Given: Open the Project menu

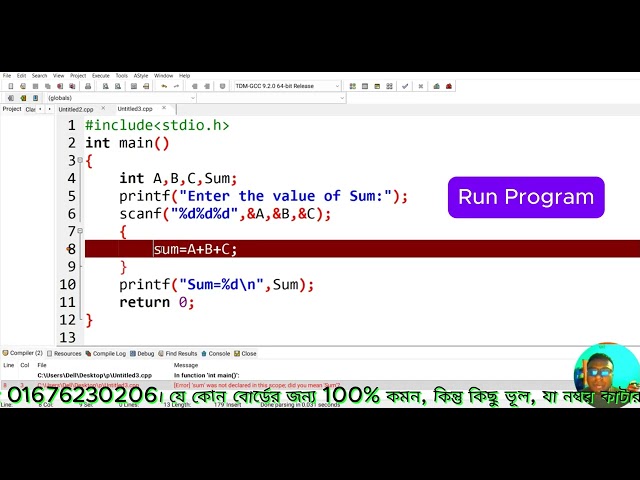Looking at the screenshot, I should (78, 76).
